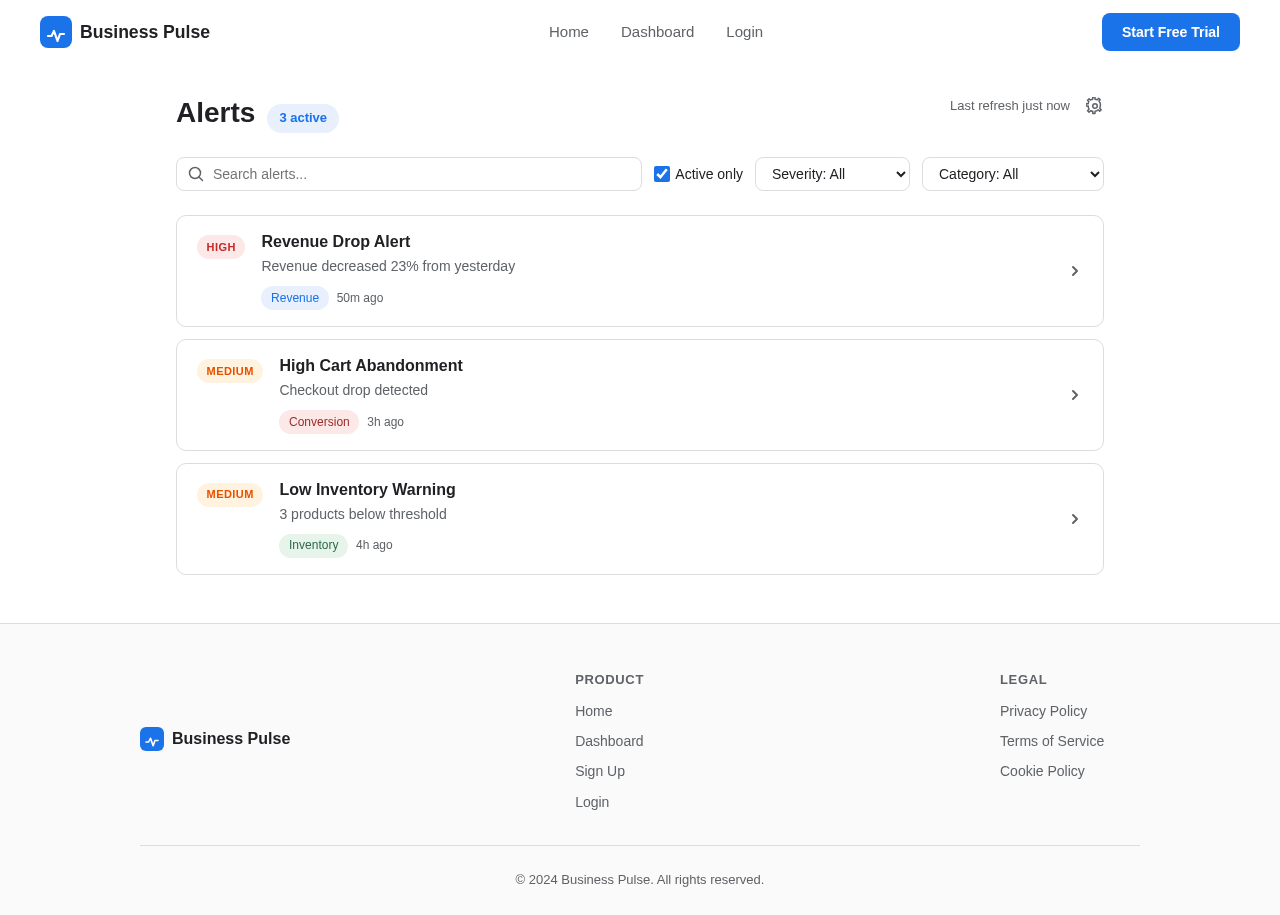The image size is (1280, 915).
Task: Click the footer Login link
Action: [592, 802]
